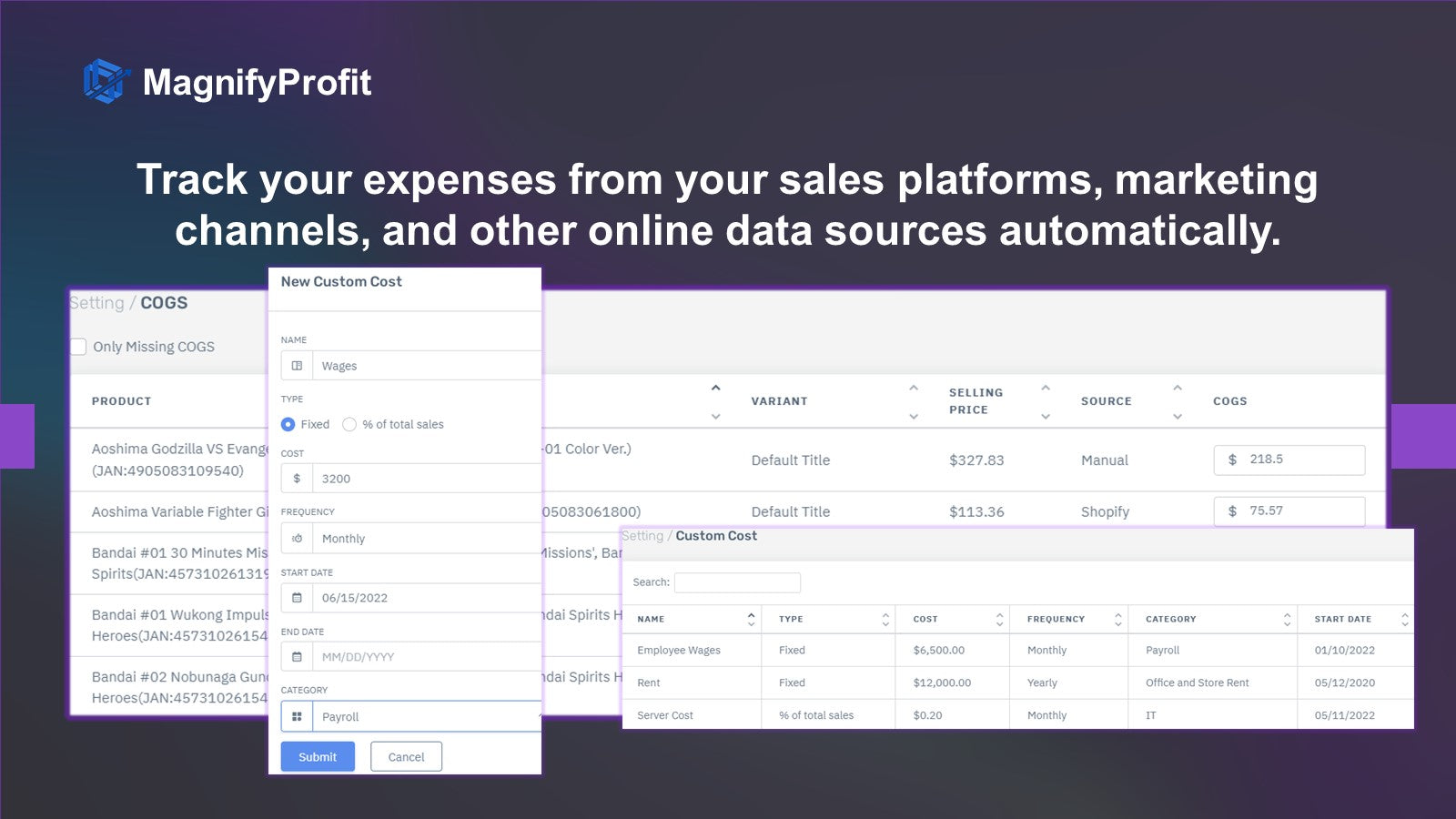Click the frequency clock icon beside Monthly
Viewport: 1456px width, 819px height.
tap(297, 539)
